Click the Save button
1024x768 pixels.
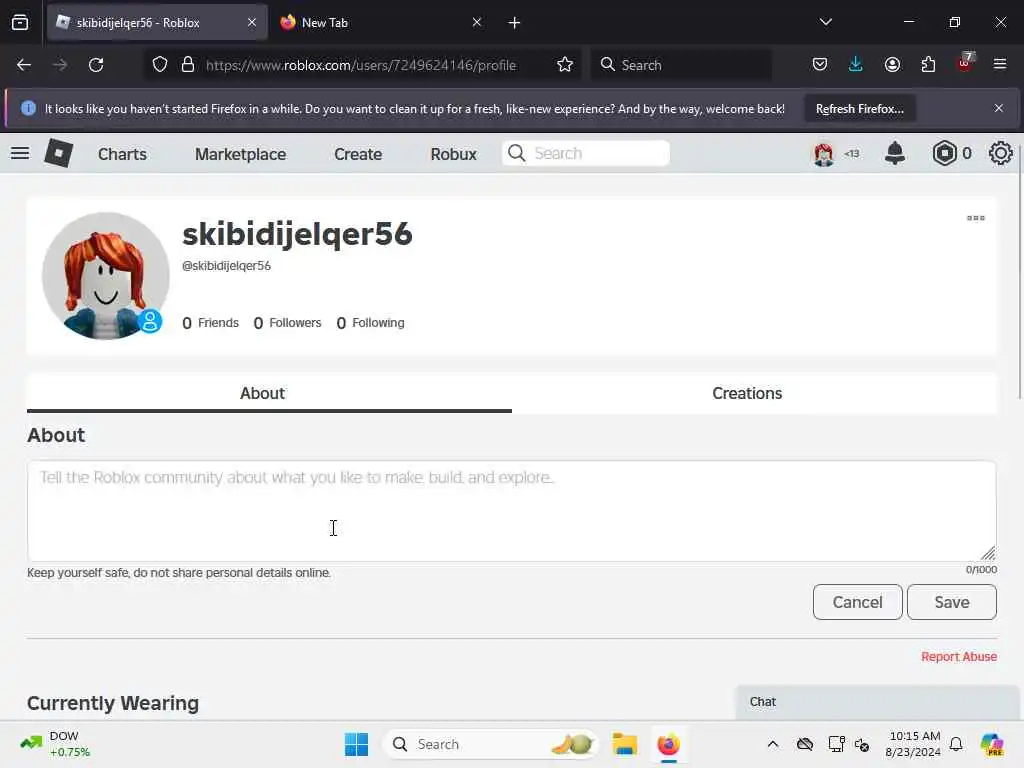click(x=952, y=602)
